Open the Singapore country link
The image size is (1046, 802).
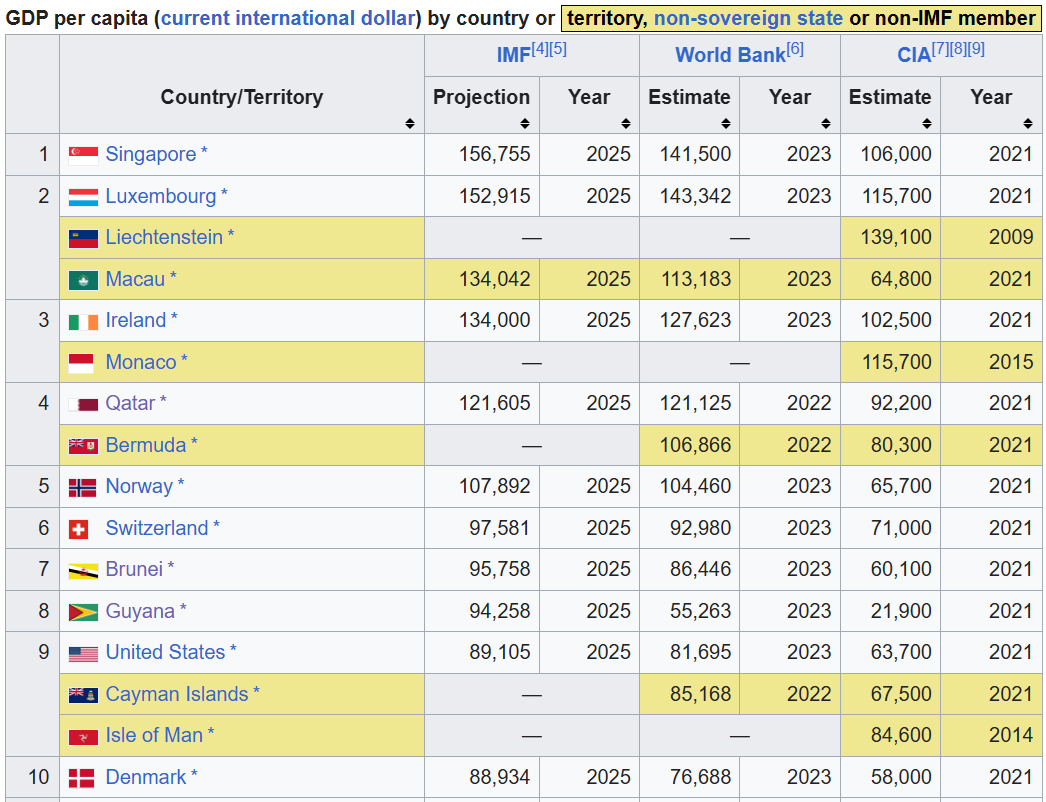151,154
